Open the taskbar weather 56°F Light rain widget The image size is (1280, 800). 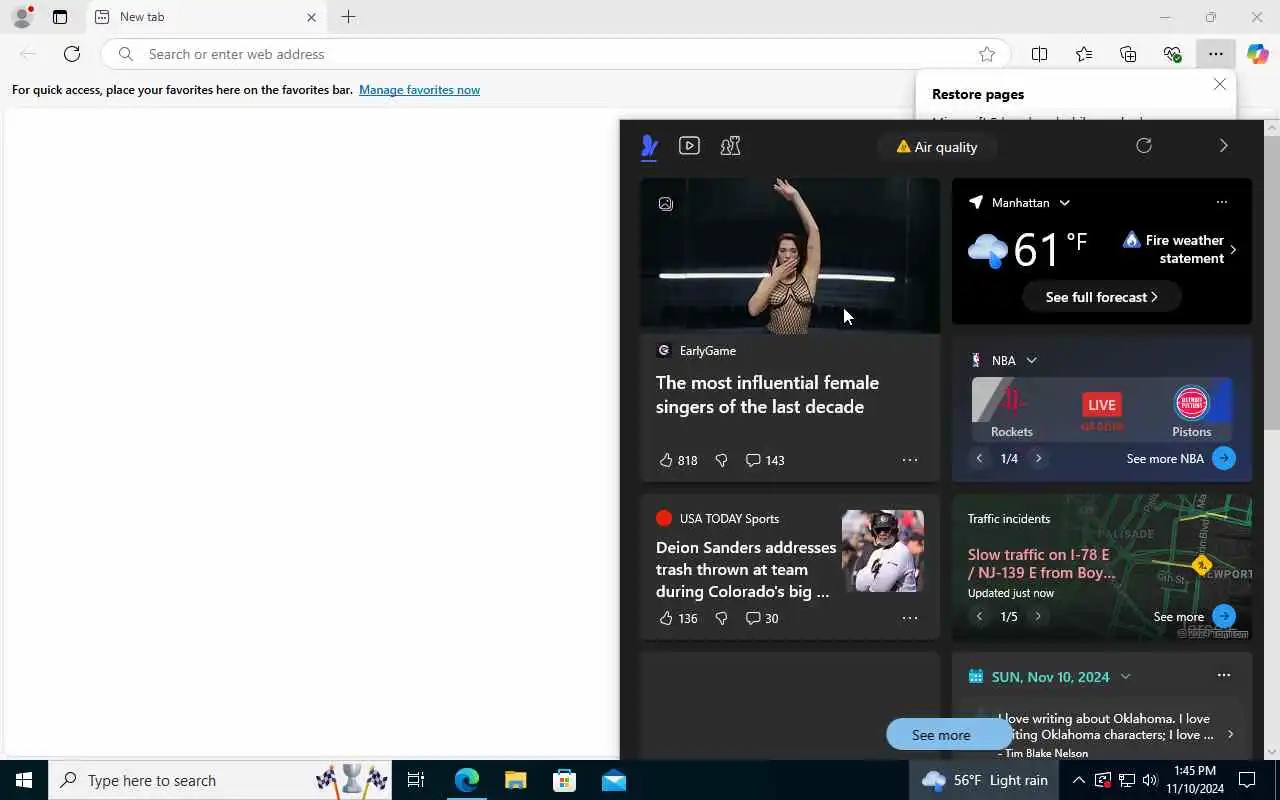pyautogui.click(x=985, y=780)
